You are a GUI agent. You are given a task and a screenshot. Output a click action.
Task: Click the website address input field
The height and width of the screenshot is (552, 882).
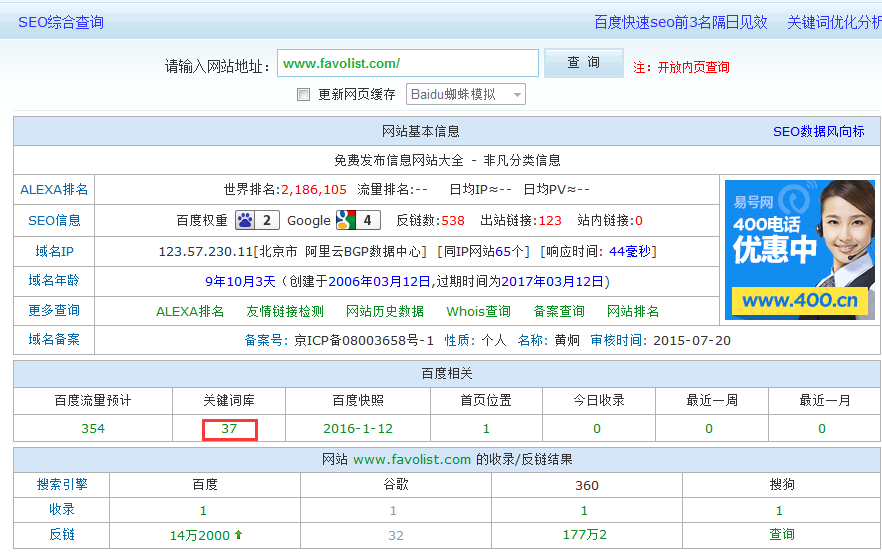(407, 63)
